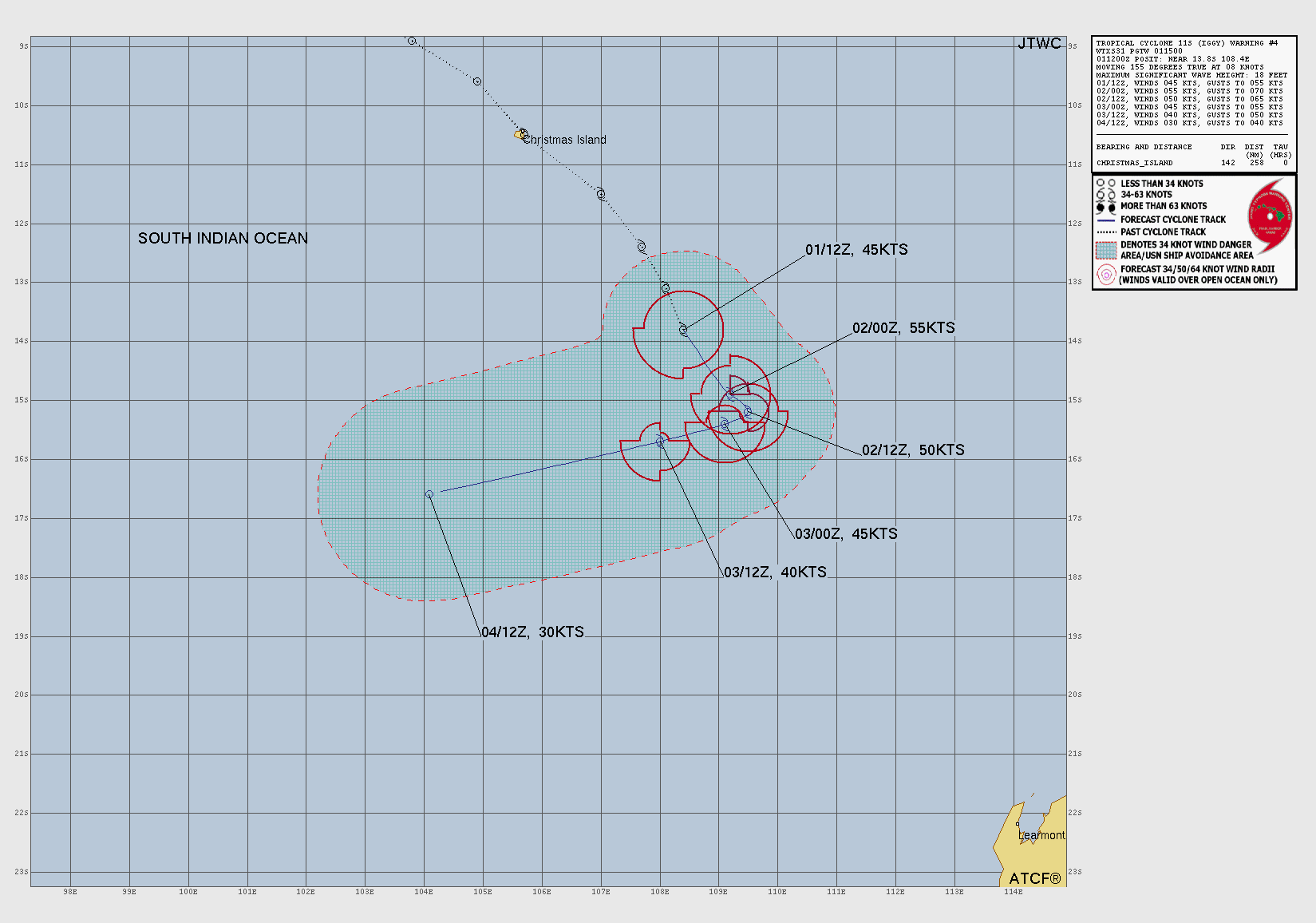1316x923 pixels.
Task: Click the JTWC hurricane emblem in the legend
Action: [x=1270, y=216]
